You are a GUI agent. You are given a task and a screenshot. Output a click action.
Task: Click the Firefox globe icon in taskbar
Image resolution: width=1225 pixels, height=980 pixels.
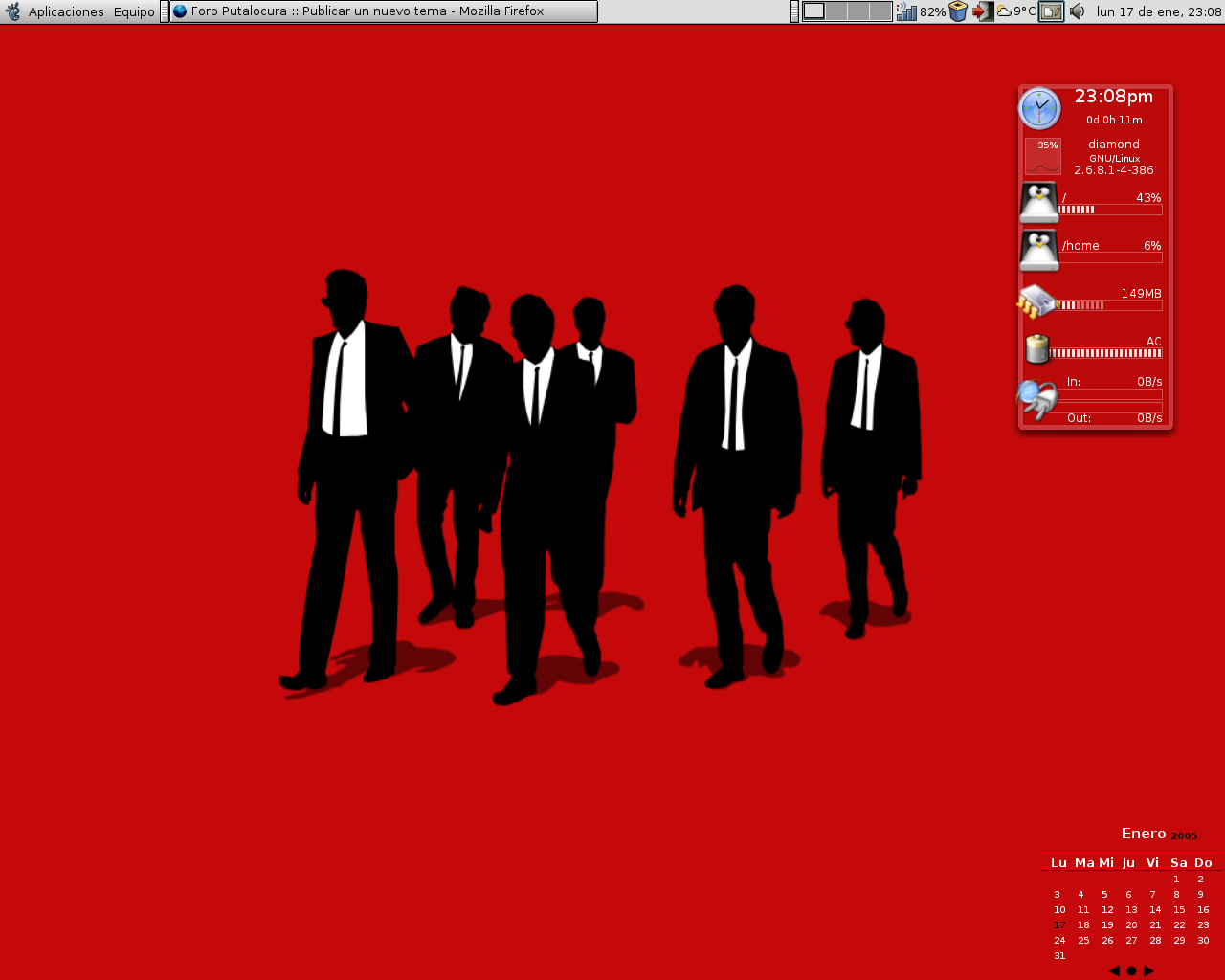[x=180, y=11]
